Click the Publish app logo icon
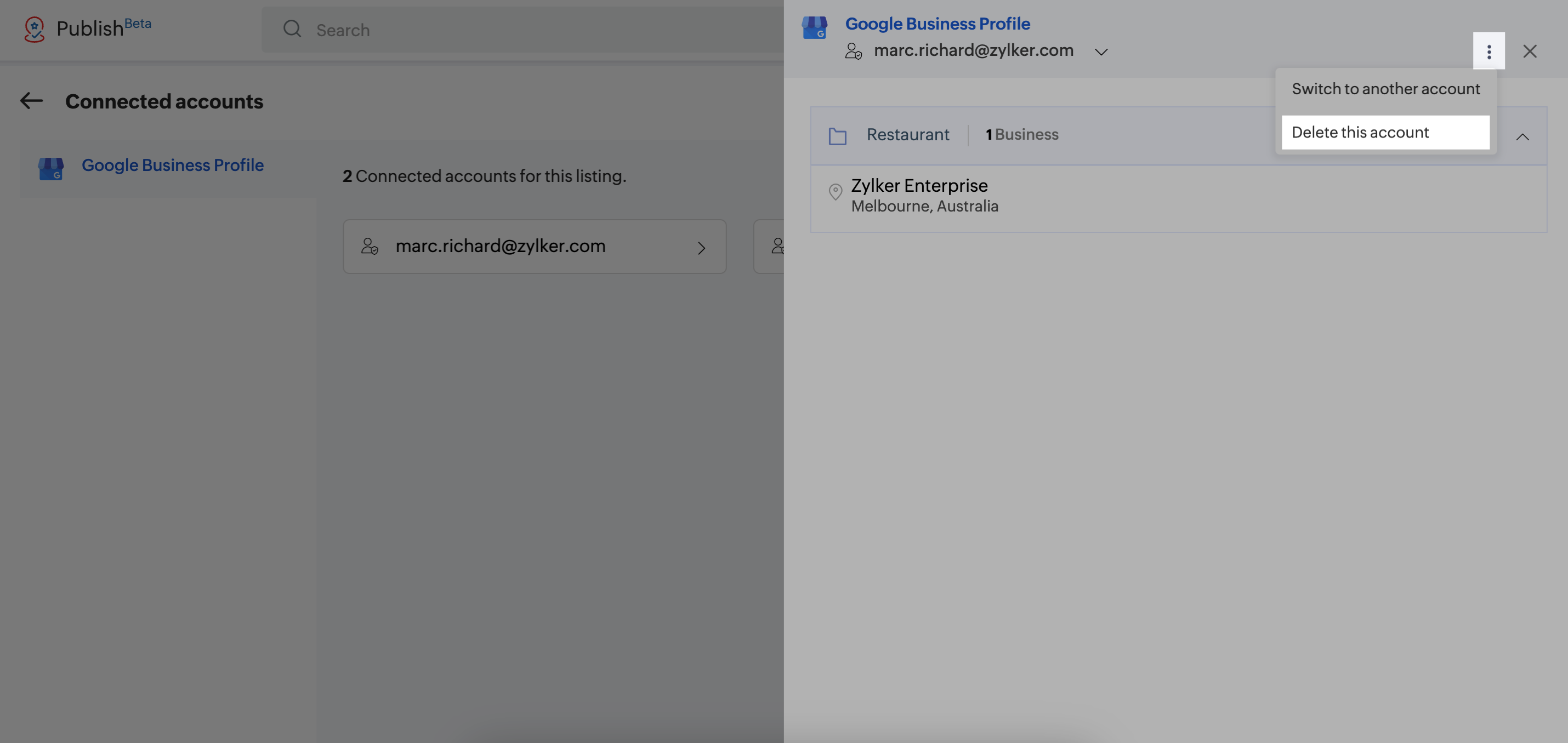The height and width of the screenshot is (743, 1568). coord(34,28)
